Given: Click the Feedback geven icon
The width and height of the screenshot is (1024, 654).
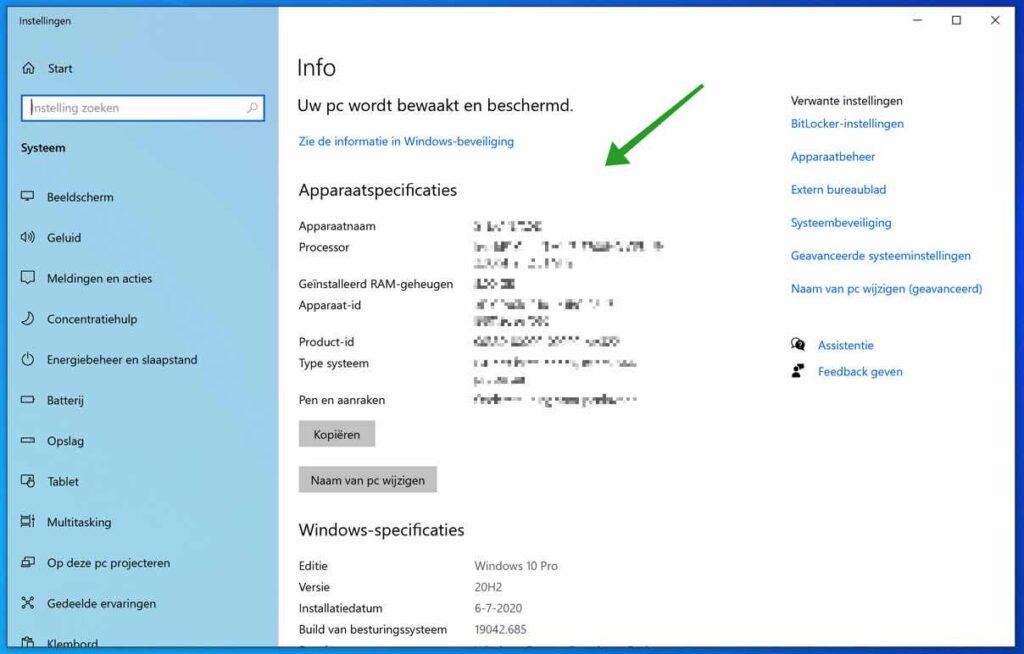Looking at the screenshot, I should pyautogui.click(x=798, y=371).
